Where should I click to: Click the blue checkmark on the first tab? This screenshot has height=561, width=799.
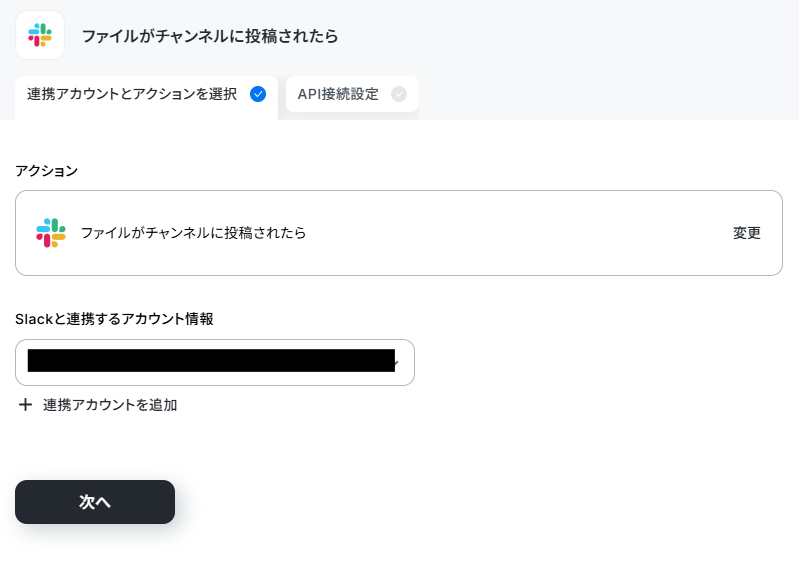(258, 94)
